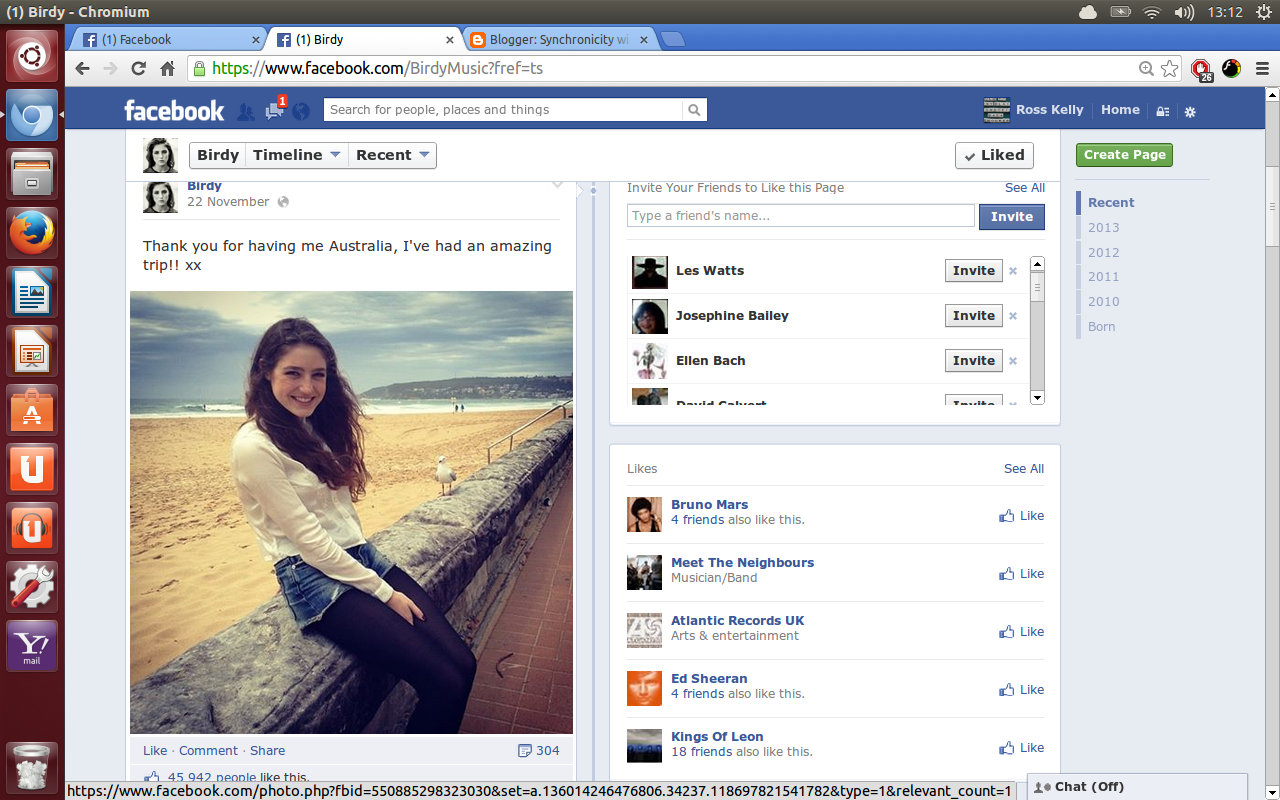Click the blue Invite button
Image resolution: width=1280 pixels, height=800 pixels.
[1012, 216]
